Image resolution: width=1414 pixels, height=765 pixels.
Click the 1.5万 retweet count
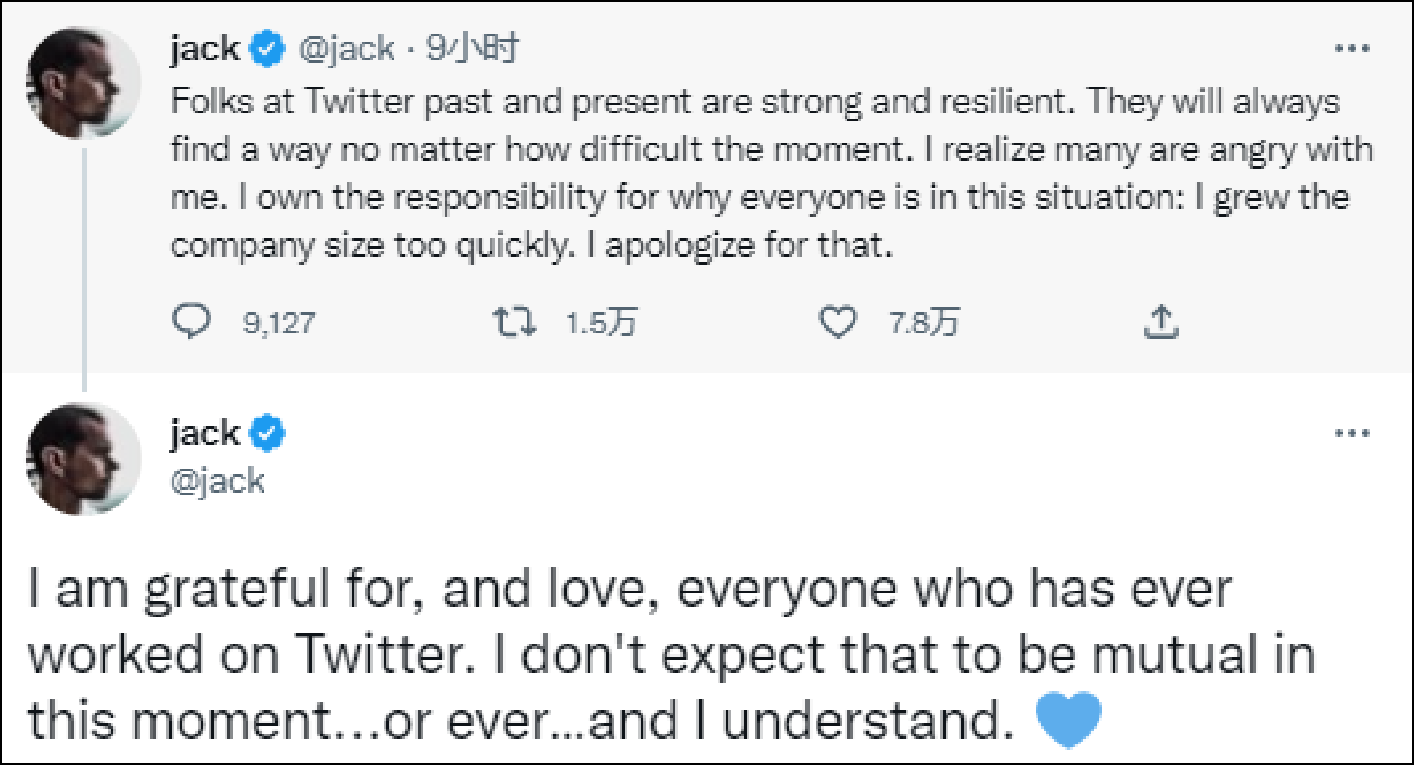click(600, 322)
